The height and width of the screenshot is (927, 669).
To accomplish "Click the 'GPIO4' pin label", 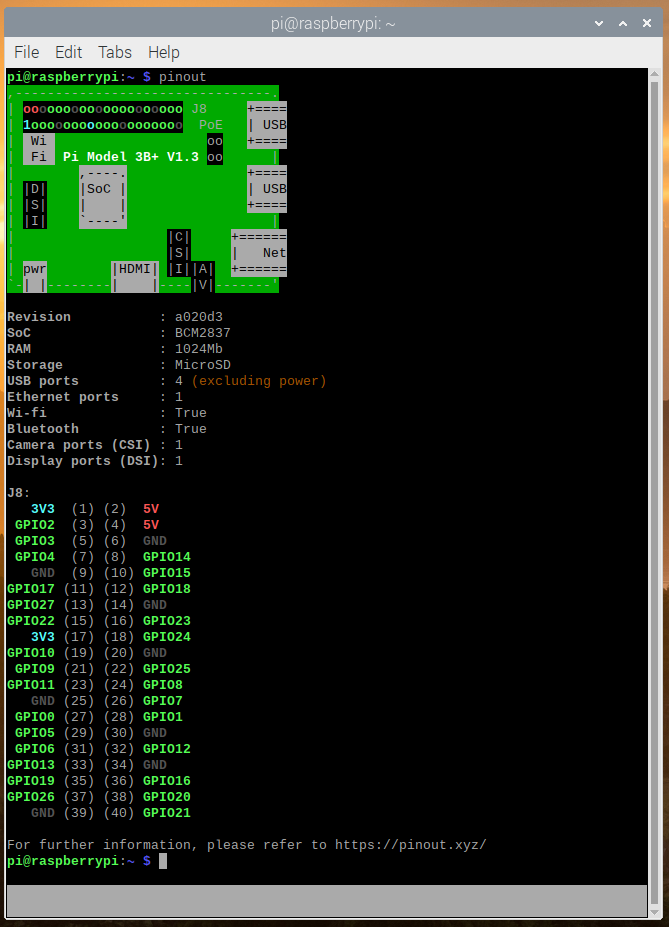I will coord(35,557).
